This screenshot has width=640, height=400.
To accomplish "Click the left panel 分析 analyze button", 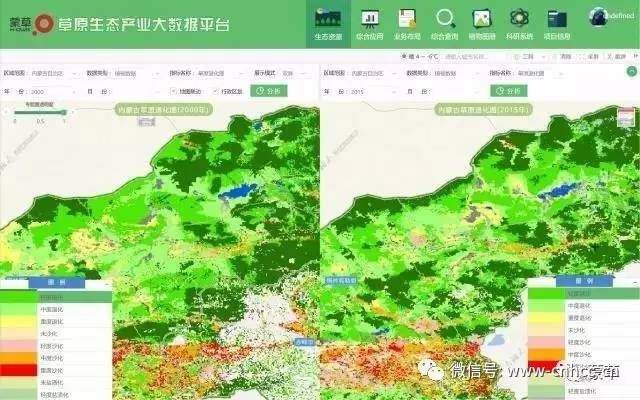I will point(268,91).
